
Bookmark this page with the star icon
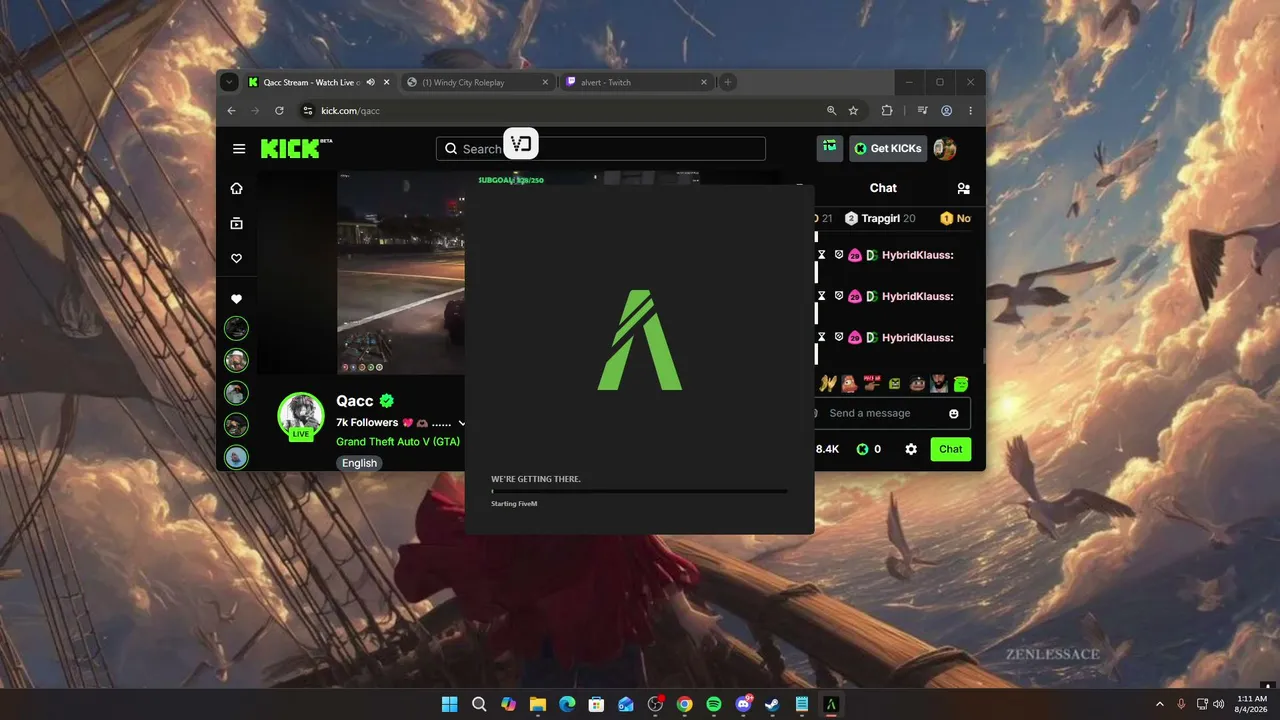coord(853,111)
